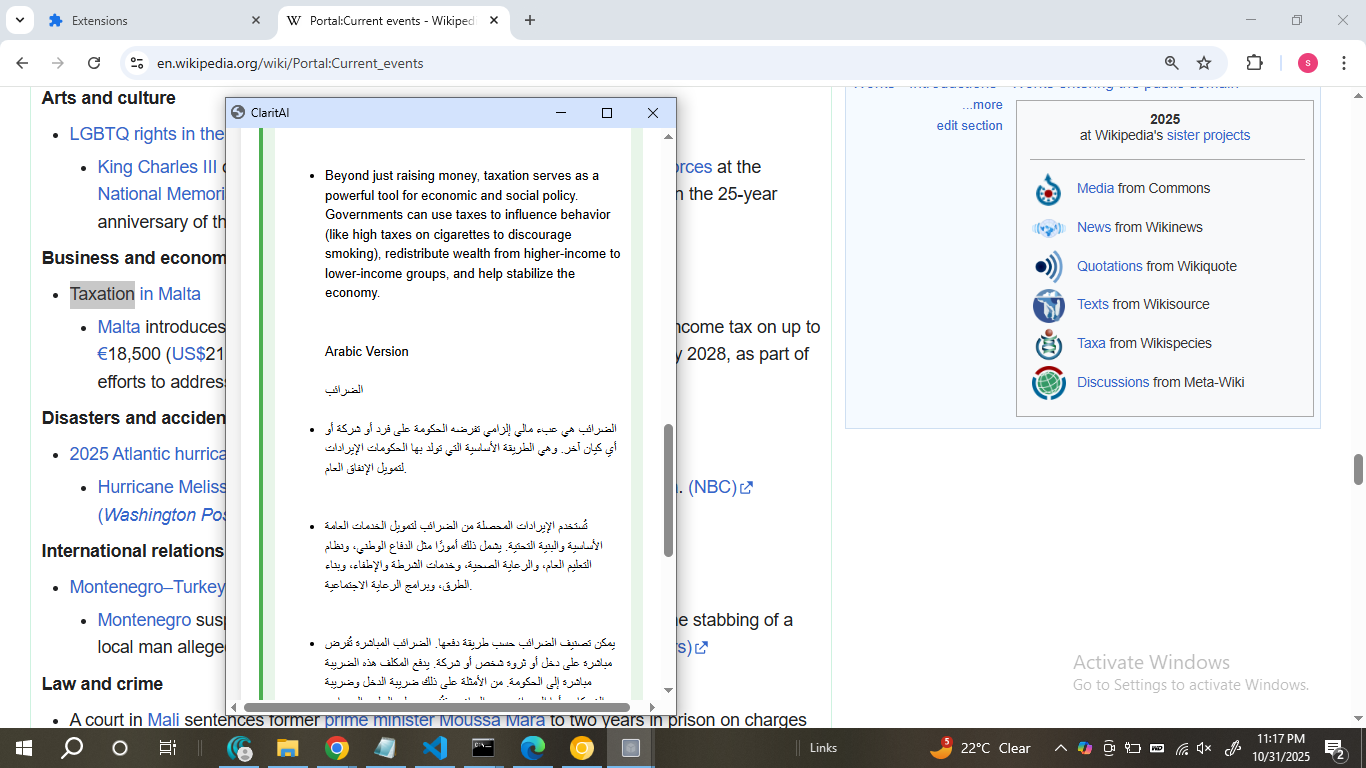
Task: Click Wikipedia page vertical scrollbar thumb
Action: point(1358,468)
